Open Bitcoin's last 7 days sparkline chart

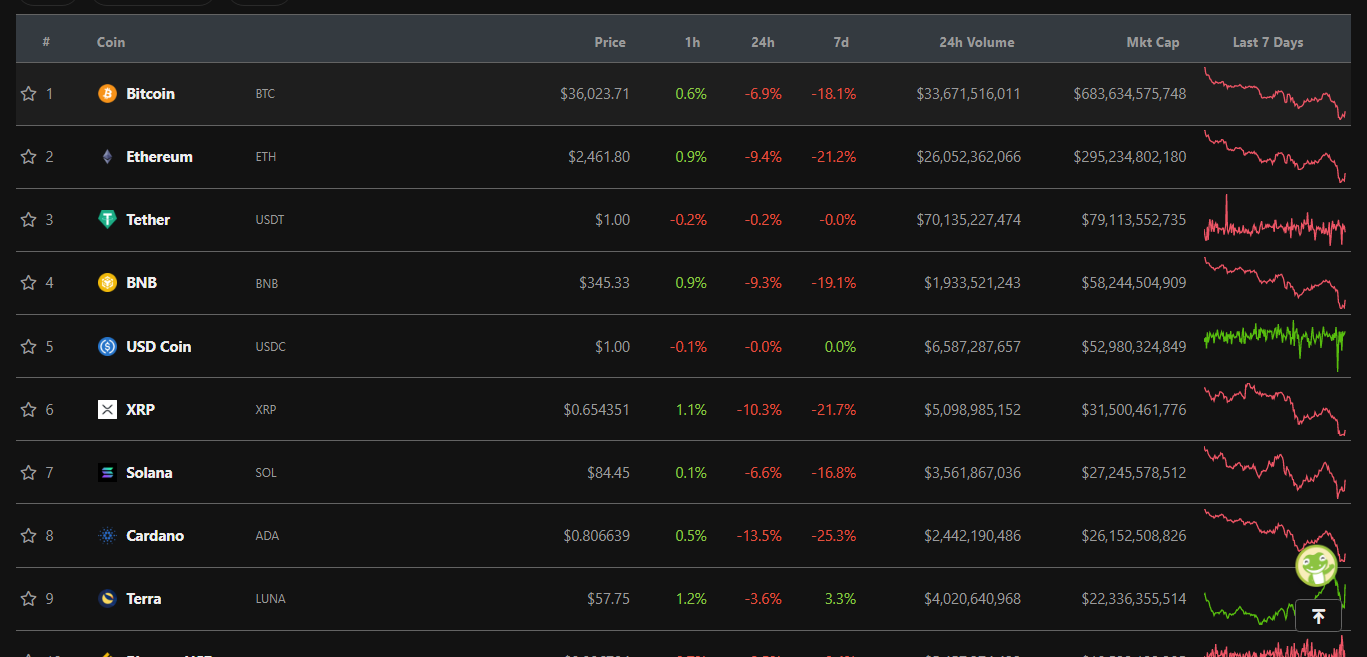pyautogui.click(x=1275, y=94)
